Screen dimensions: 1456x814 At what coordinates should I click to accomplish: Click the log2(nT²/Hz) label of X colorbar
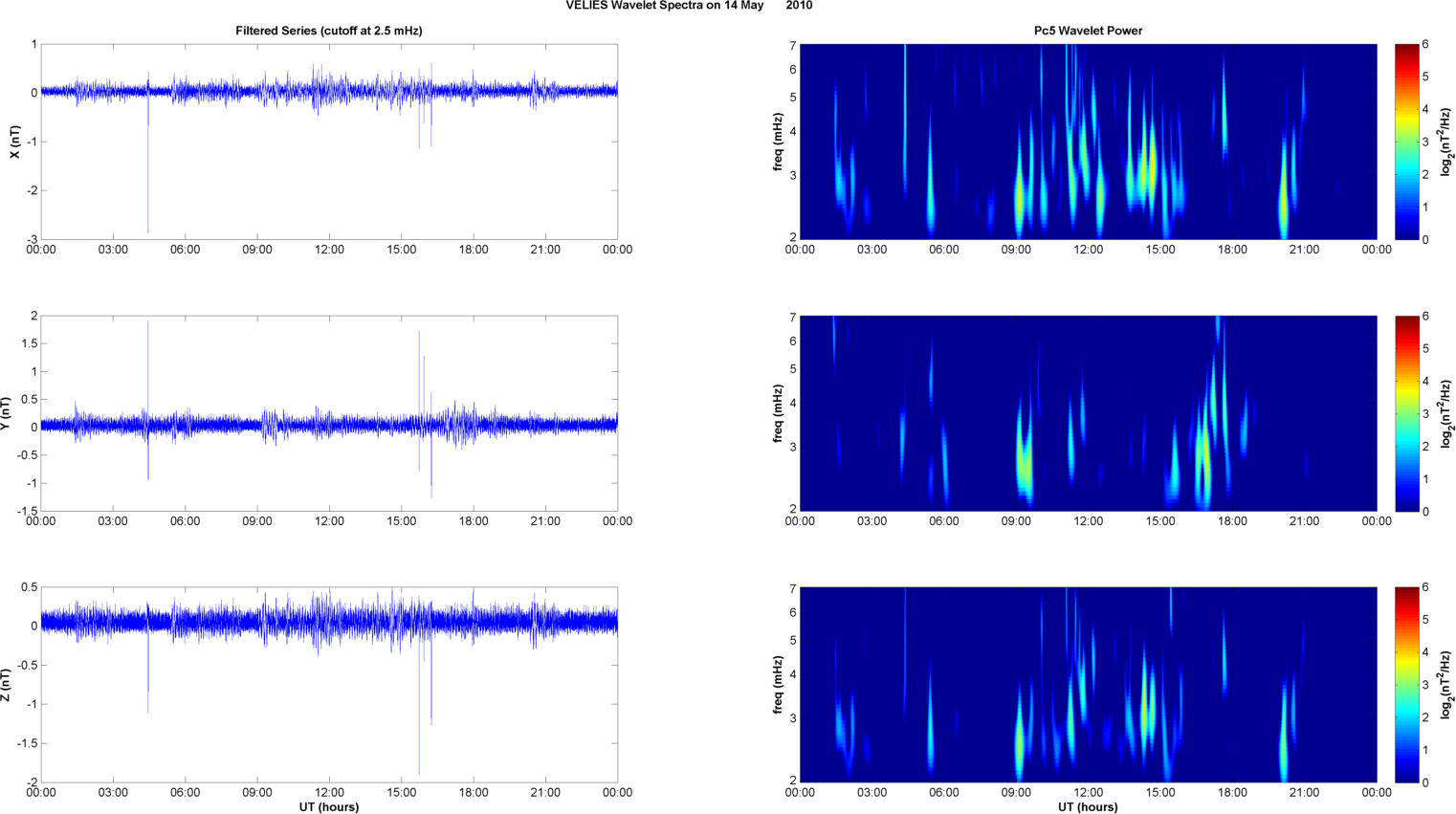coord(1447,142)
